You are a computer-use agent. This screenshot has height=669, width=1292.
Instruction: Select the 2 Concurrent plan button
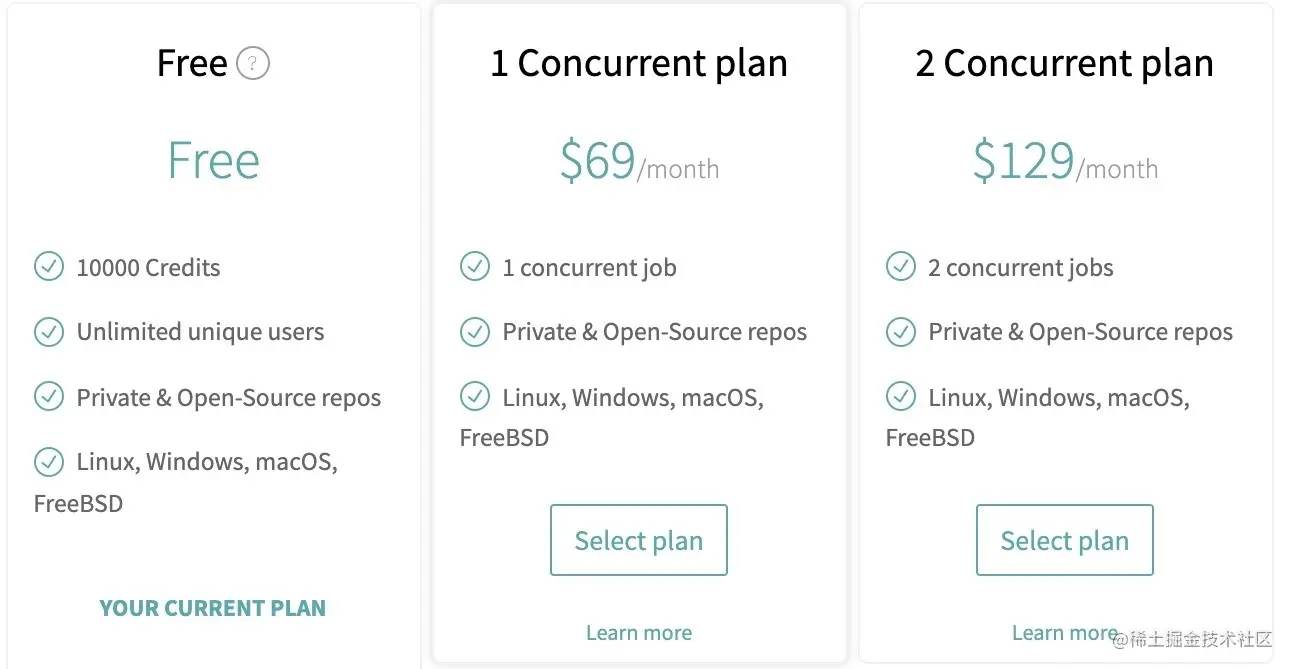click(x=1065, y=540)
